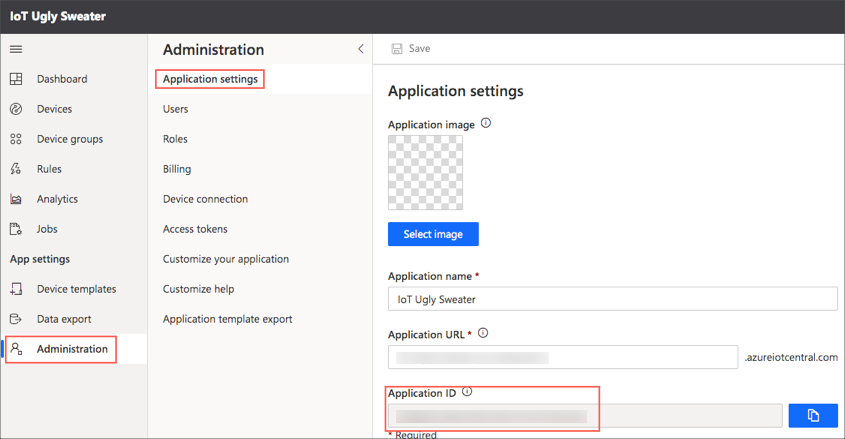Toggle the hamburger navigation menu
The height and width of the screenshot is (439, 845).
[x=16, y=49]
